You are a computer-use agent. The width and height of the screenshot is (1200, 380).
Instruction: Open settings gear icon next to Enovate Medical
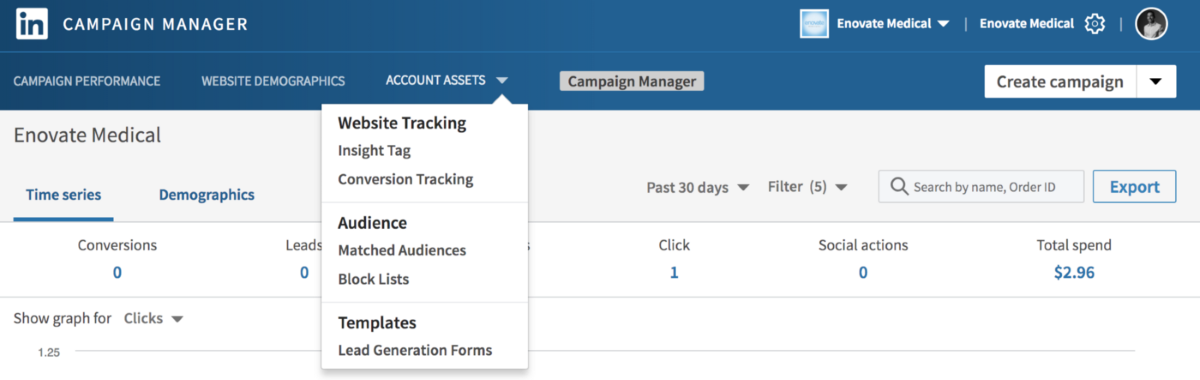point(1095,24)
